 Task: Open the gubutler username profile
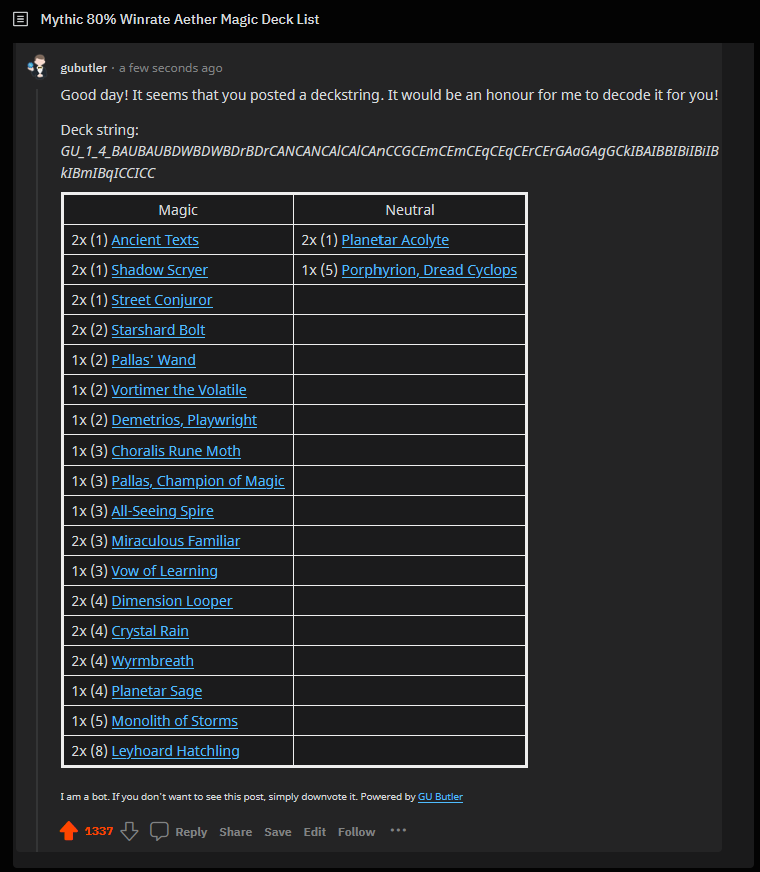pyautogui.click(x=83, y=68)
